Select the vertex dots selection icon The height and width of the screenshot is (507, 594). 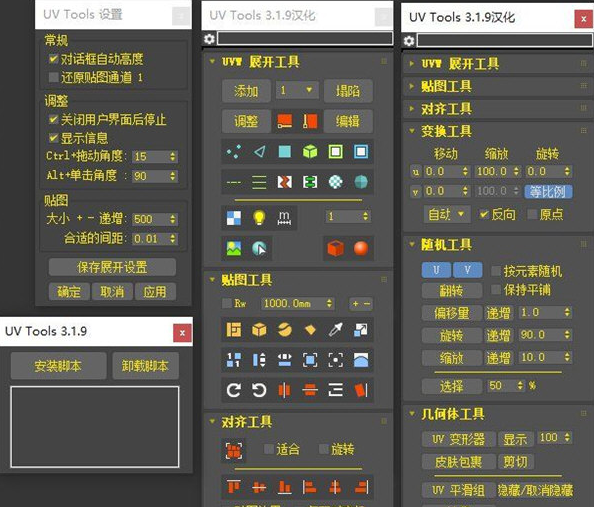click(234, 152)
